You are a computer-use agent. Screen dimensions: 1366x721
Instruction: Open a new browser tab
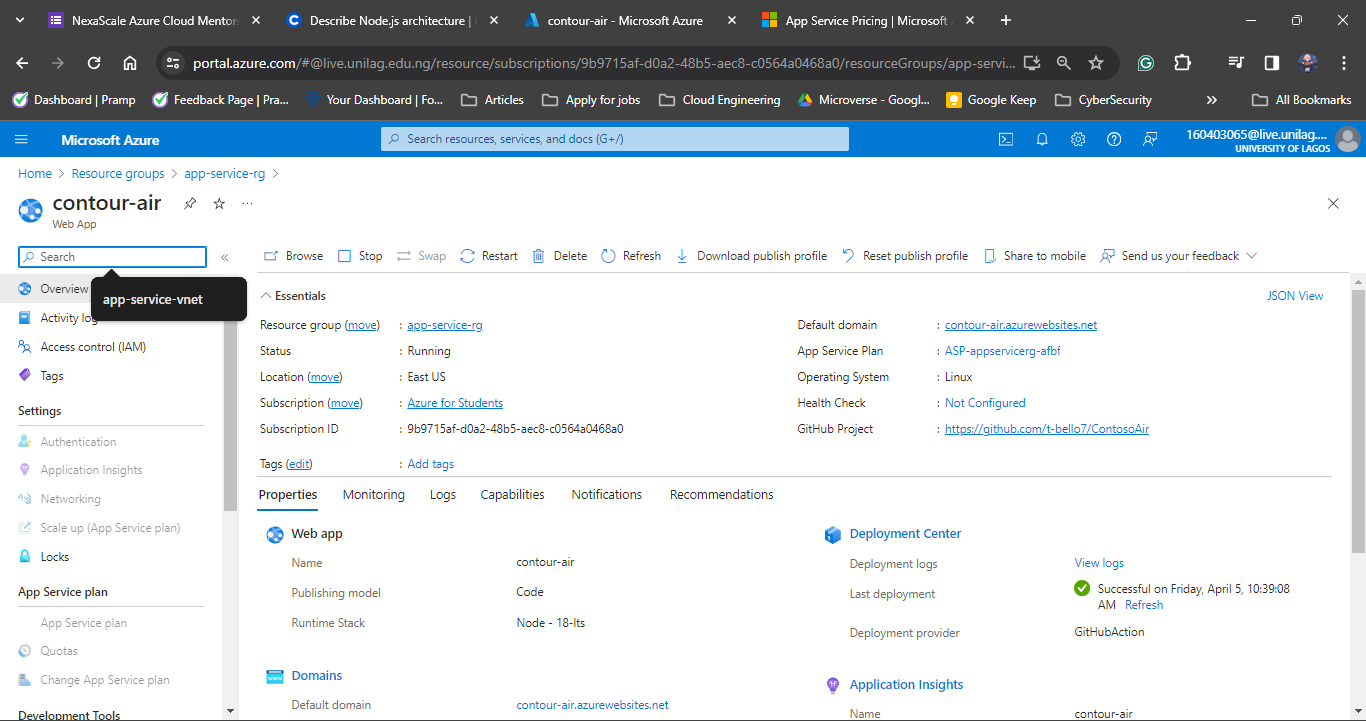click(x=1006, y=20)
